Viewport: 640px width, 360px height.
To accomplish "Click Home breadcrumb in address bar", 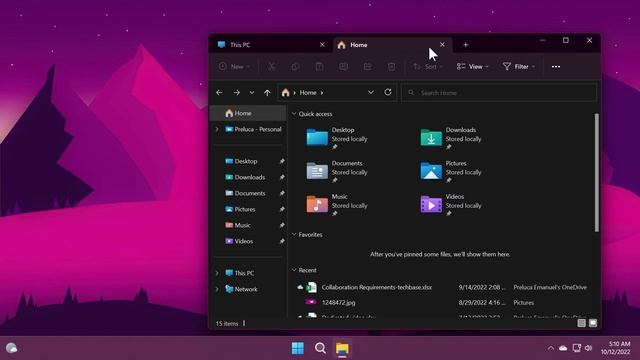I will pyautogui.click(x=308, y=93).
